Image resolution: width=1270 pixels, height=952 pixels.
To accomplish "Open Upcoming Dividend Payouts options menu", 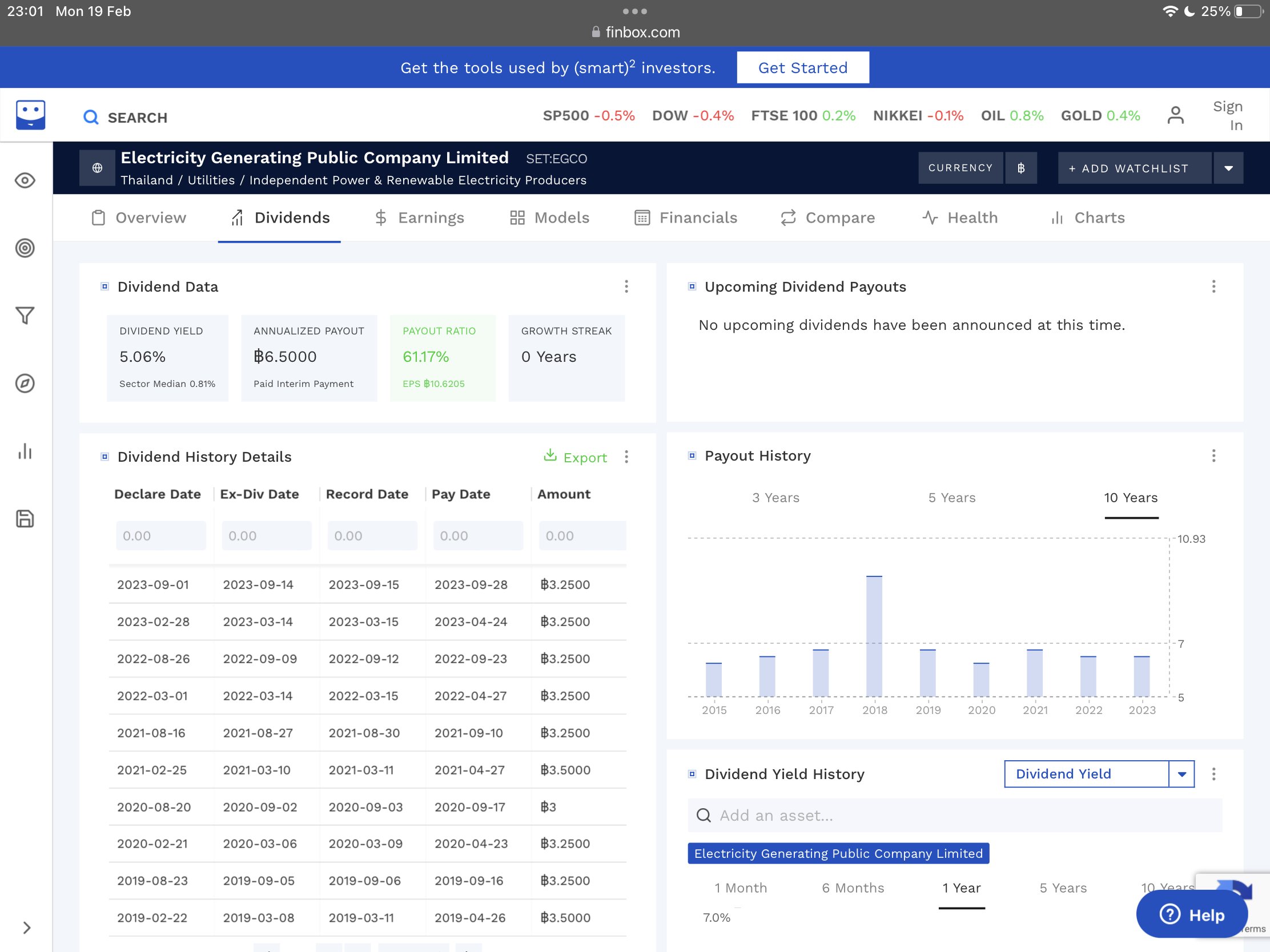I will click(1213, 287).
